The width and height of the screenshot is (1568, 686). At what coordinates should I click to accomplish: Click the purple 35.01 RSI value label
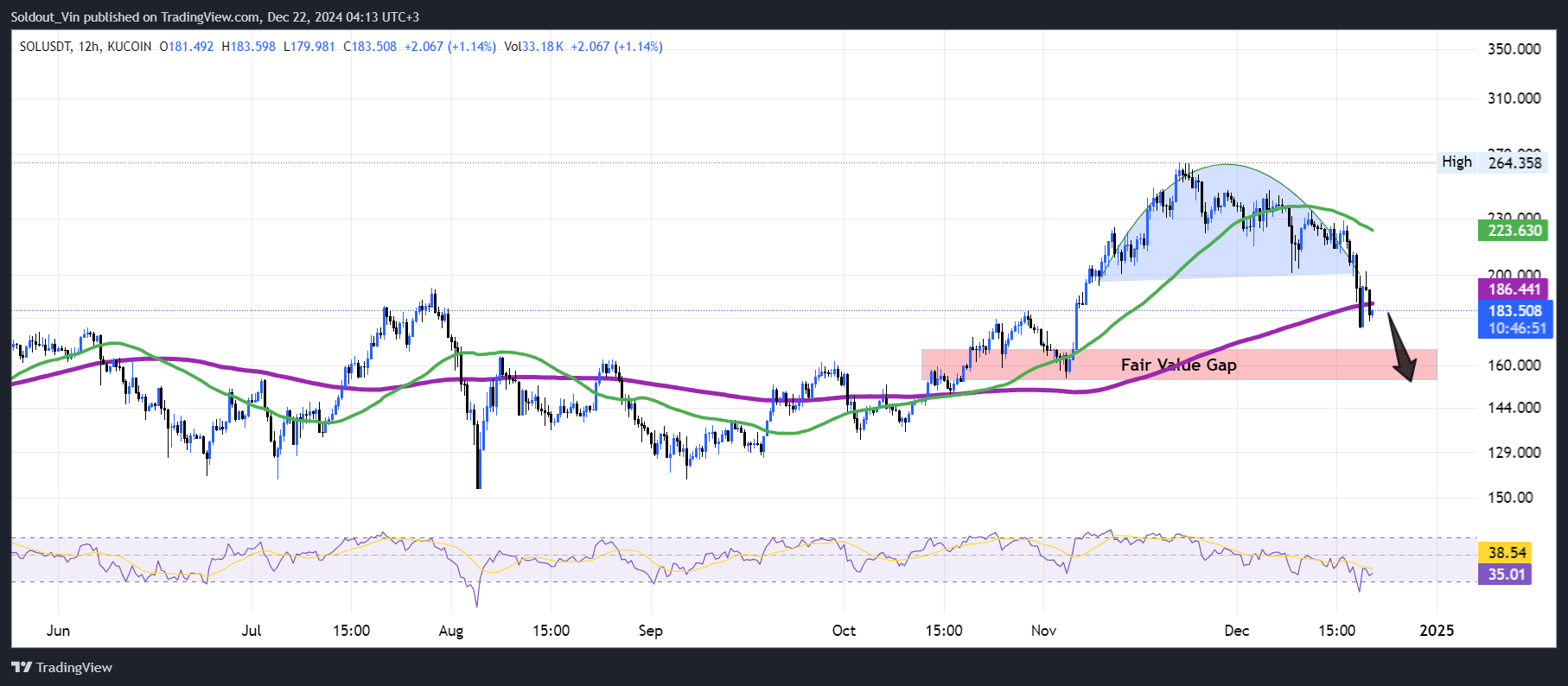click(x=1507, y=574)
